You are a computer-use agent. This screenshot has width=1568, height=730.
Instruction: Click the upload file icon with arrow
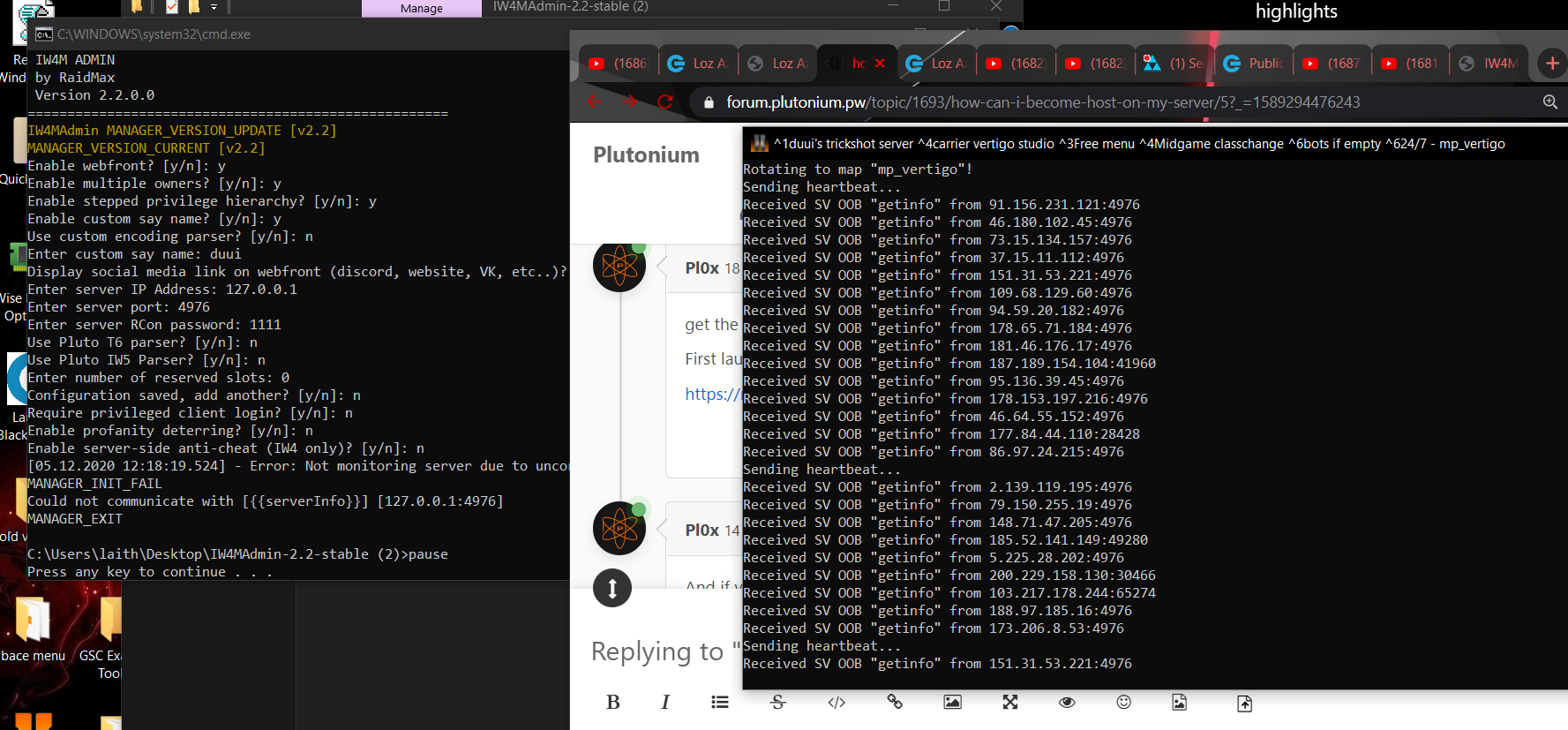click(1244, 703)
